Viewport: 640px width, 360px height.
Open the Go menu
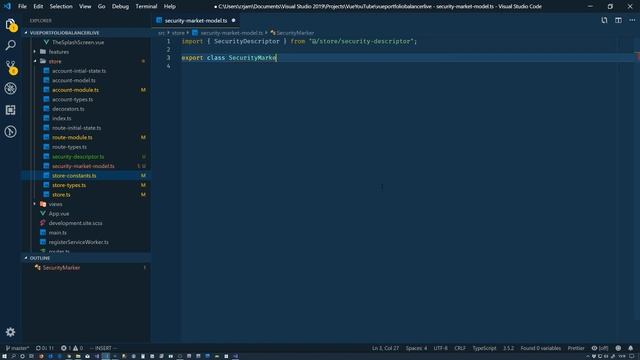click(x=101, y=7)
